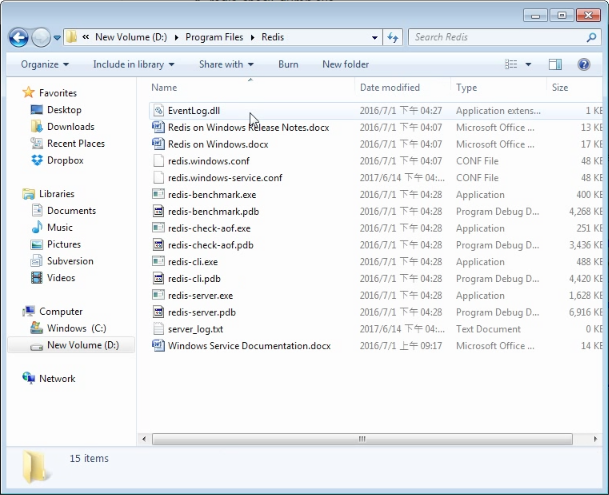Open the address bar history dropdown
Screen dimensions: 609x495
coord(374,38)
